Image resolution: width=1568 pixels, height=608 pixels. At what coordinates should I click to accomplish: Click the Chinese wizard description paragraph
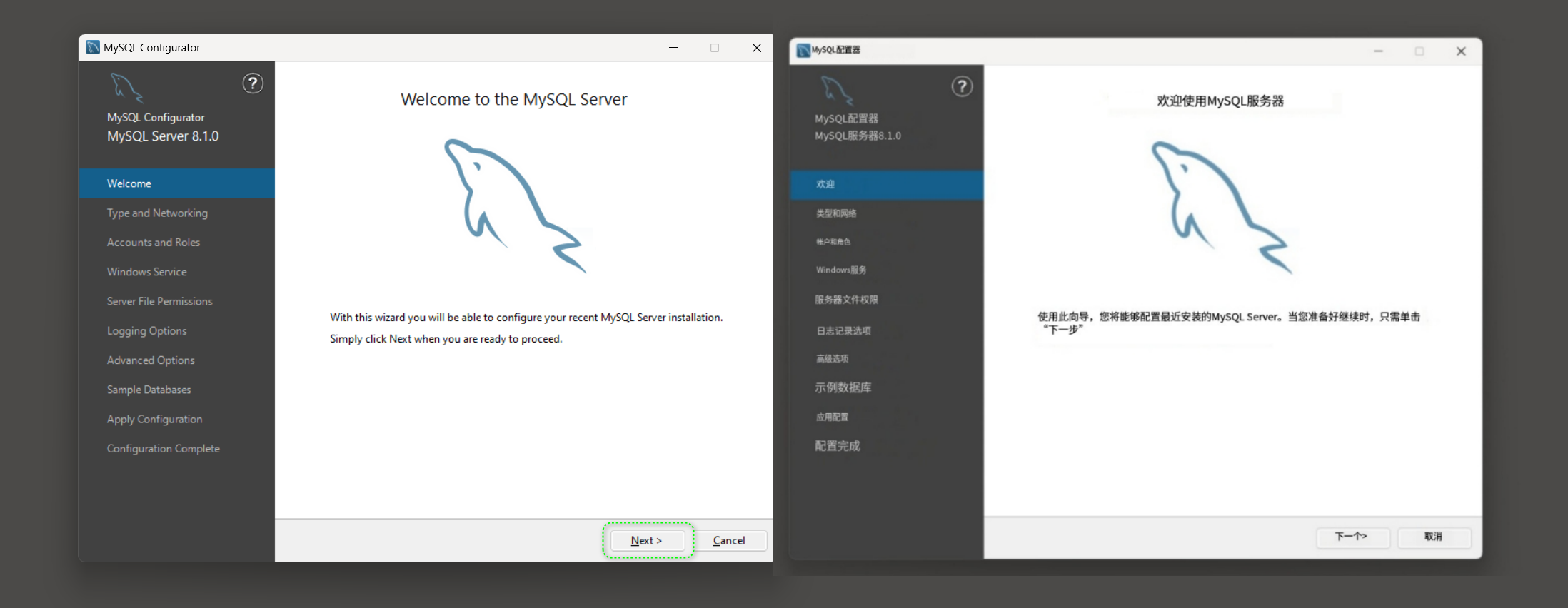point(1229,323)
